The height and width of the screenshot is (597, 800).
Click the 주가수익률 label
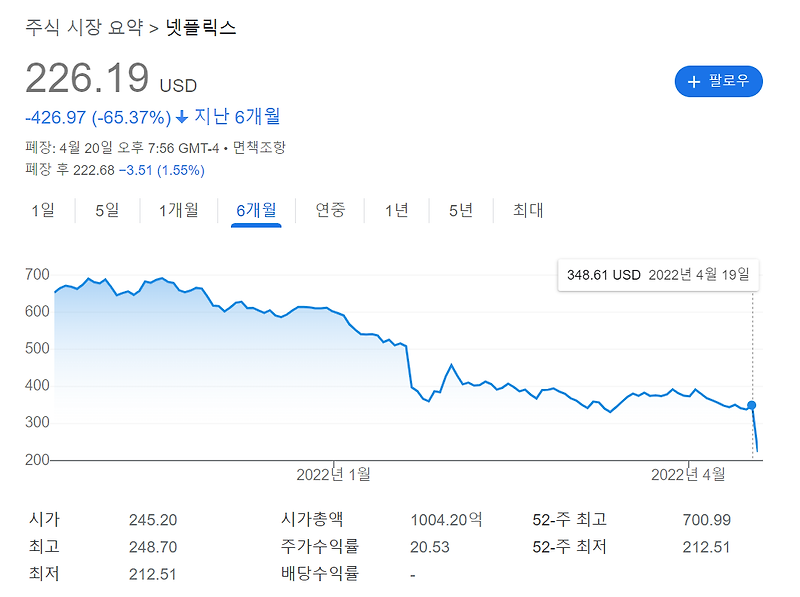[x=320, y=546]
